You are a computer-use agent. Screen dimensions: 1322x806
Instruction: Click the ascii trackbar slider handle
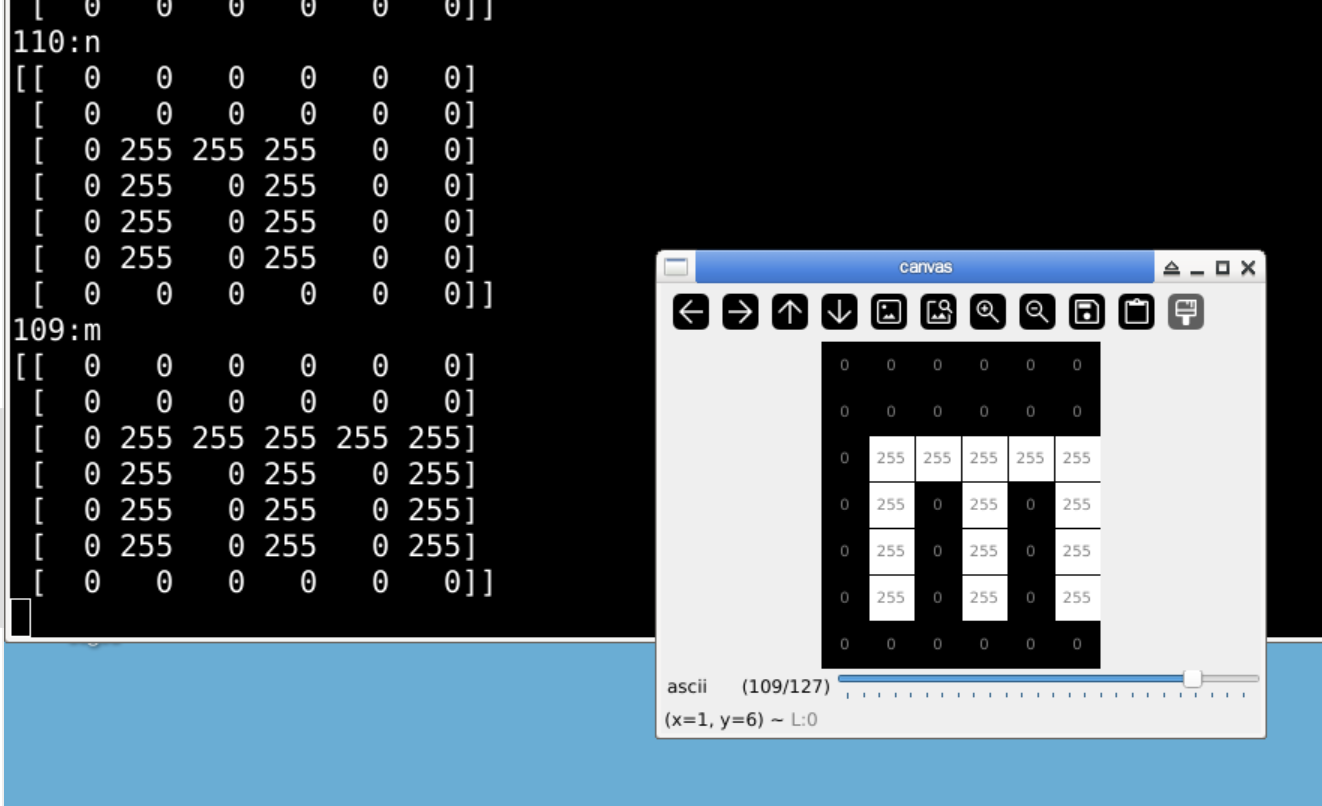[1192, 679]
